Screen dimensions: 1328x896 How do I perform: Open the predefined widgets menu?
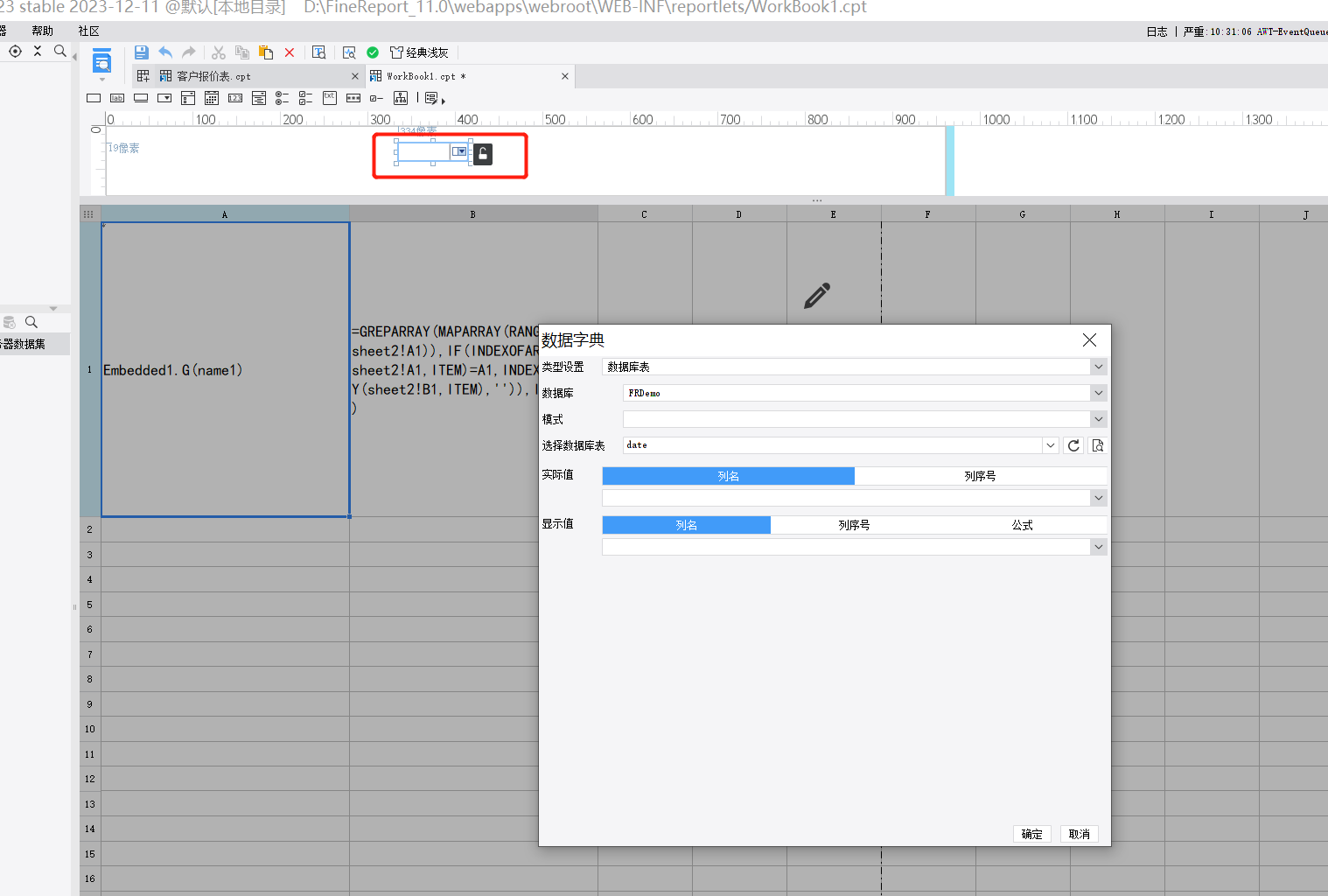434,98
